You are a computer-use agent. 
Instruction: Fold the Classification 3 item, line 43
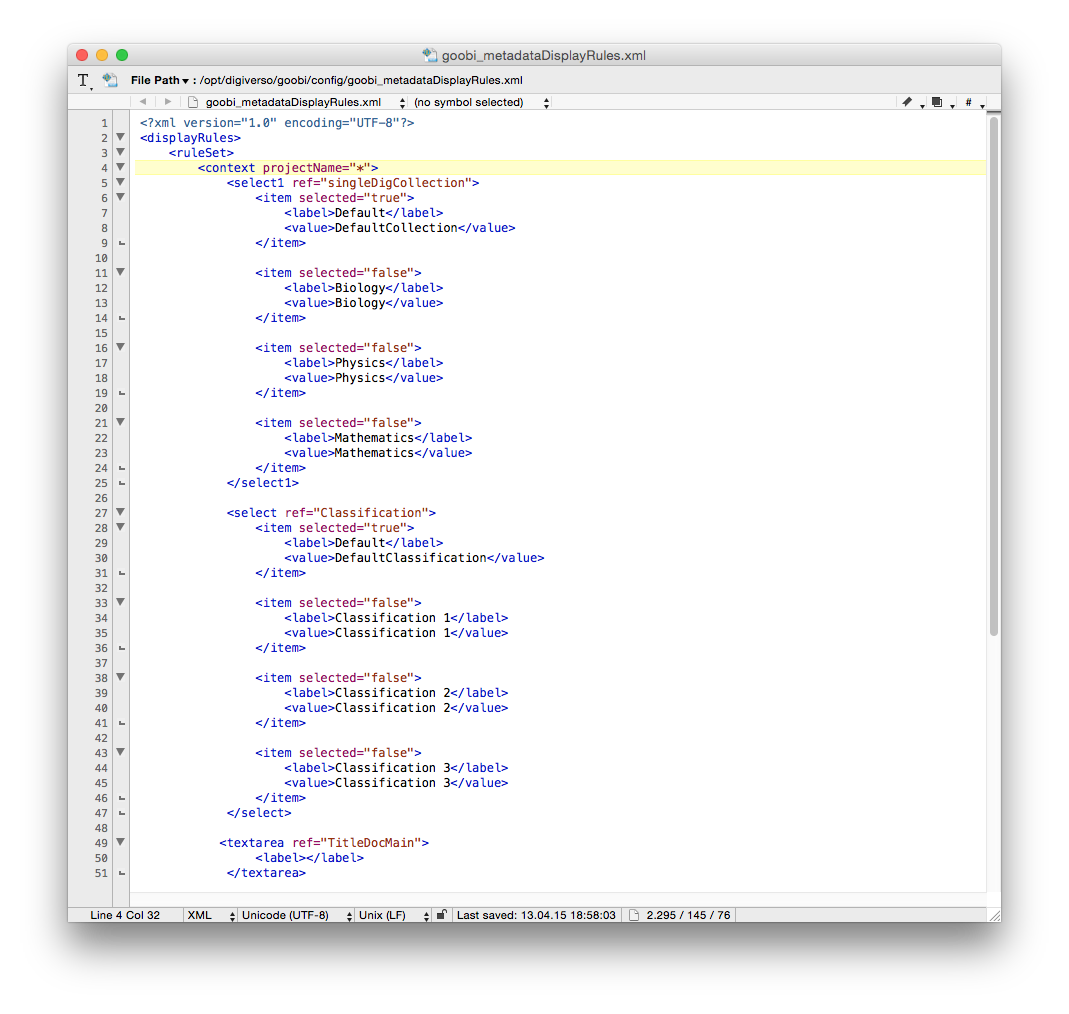[x=121, y=752]
